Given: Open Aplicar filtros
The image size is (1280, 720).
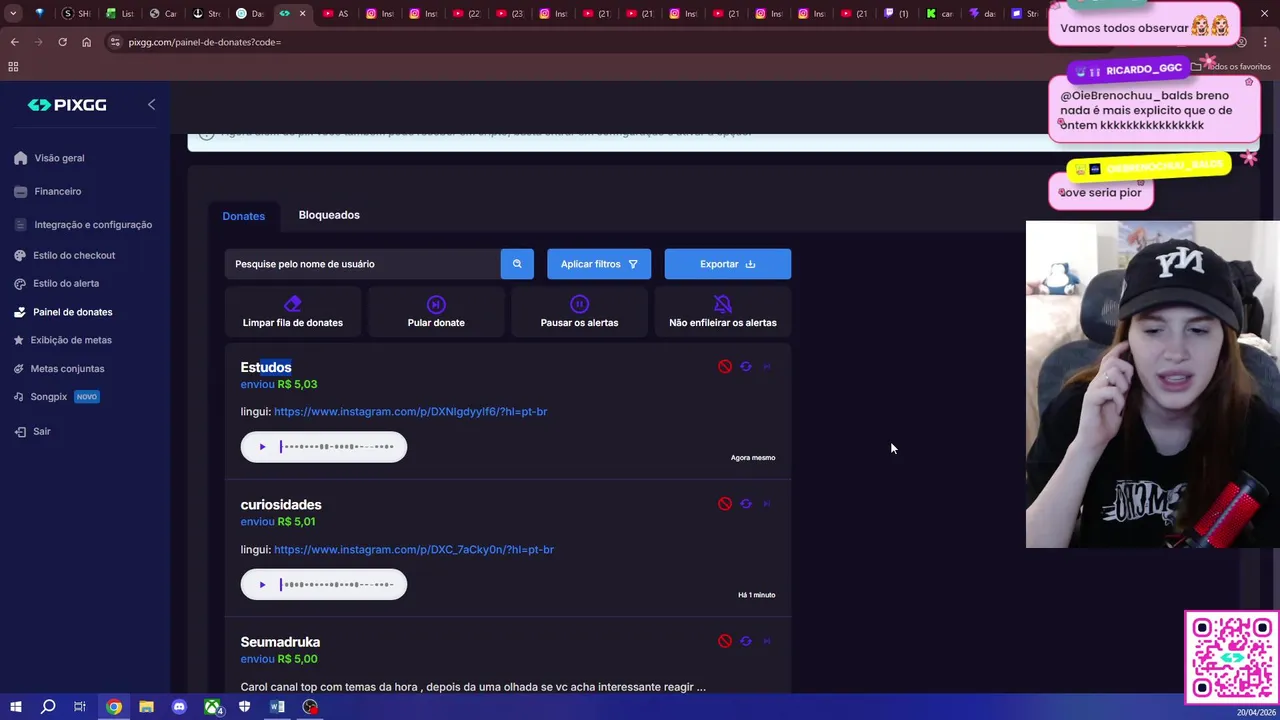Looking at the screenshot, I should click(599, 264).
